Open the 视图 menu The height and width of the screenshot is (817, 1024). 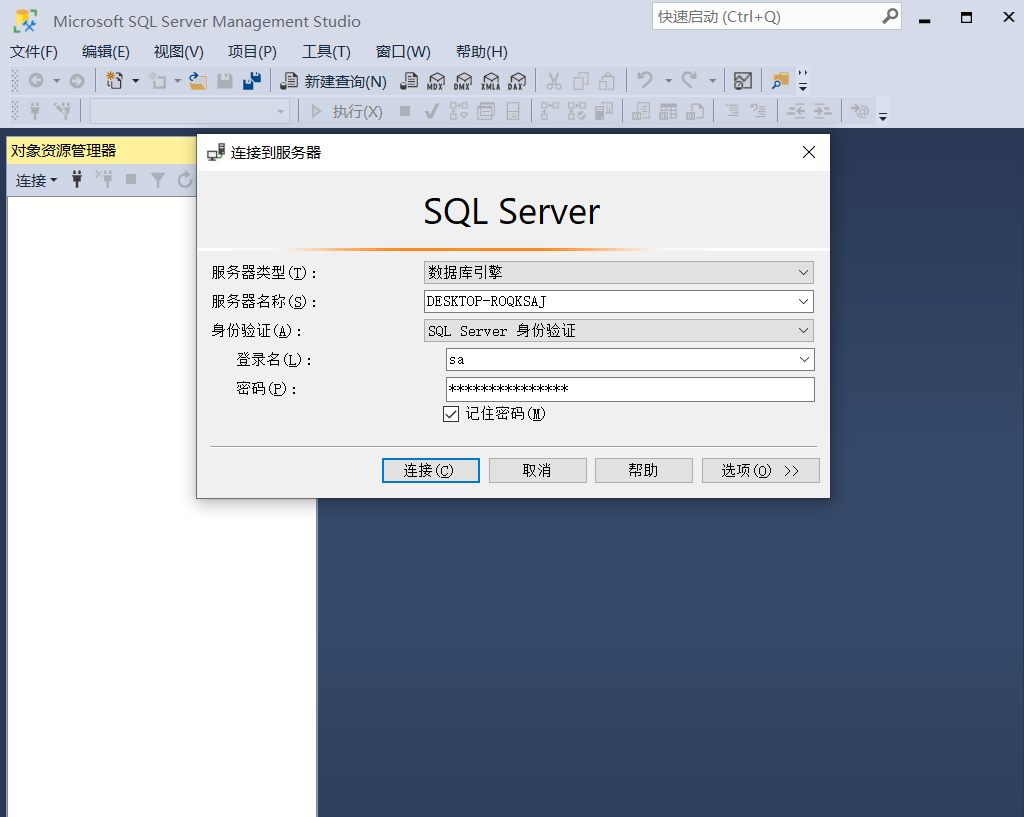[177, 51]
